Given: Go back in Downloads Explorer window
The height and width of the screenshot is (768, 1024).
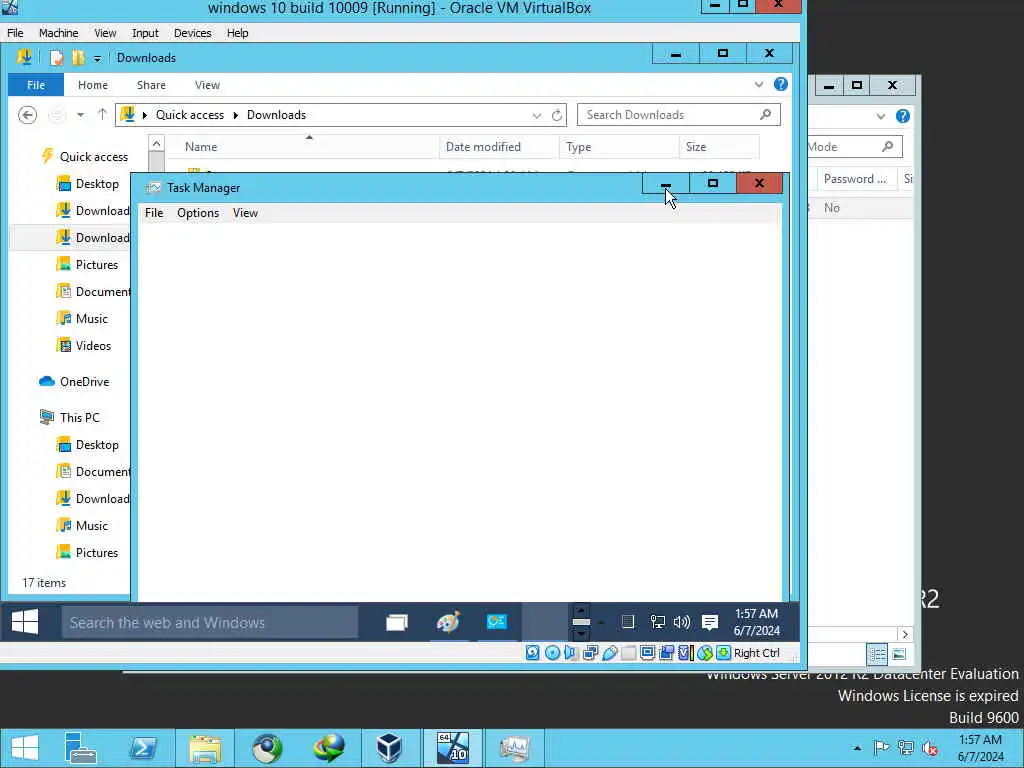Looking at the screenshot, I should coord(27,115).
